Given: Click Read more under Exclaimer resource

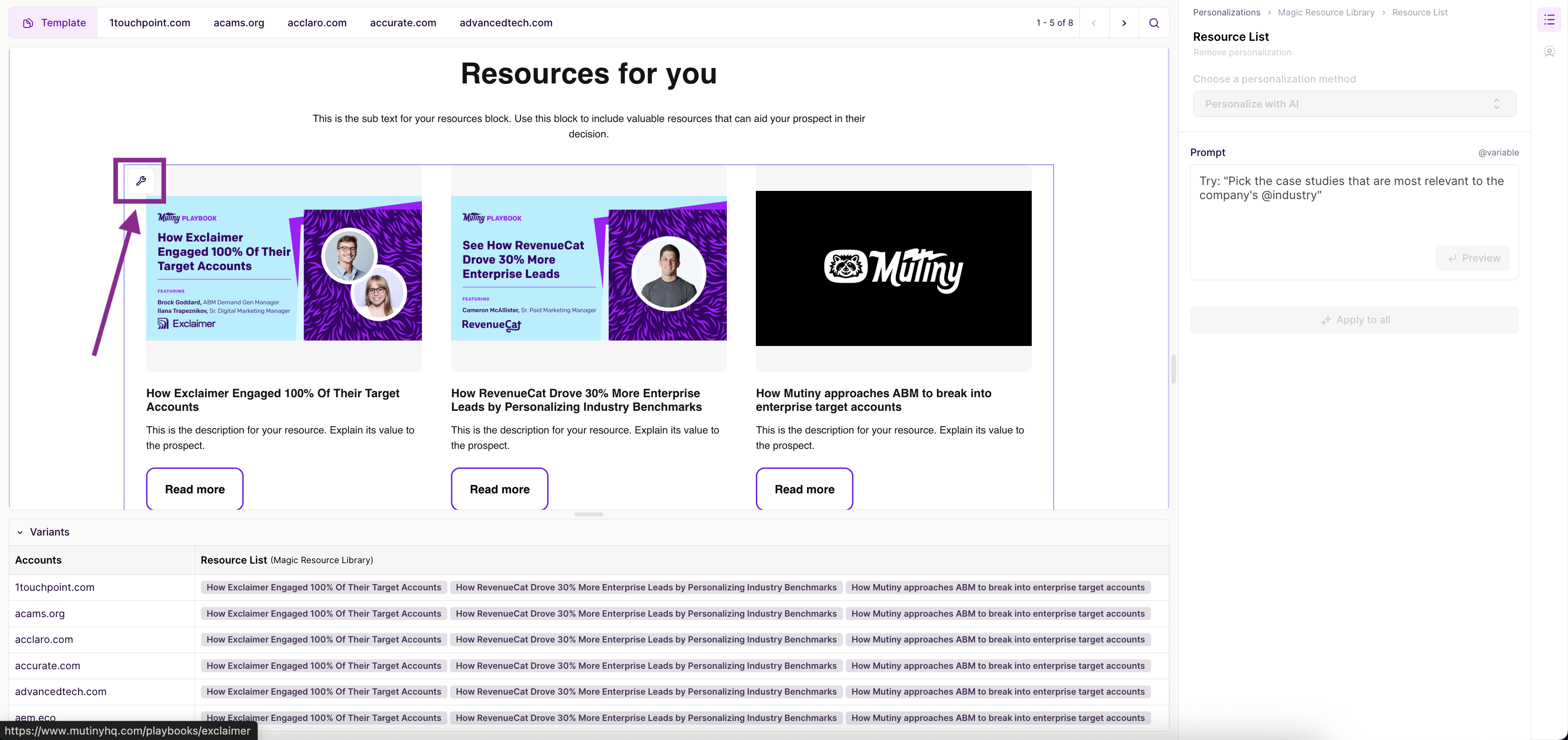Looking at the screenshot, I should [195, 489].
